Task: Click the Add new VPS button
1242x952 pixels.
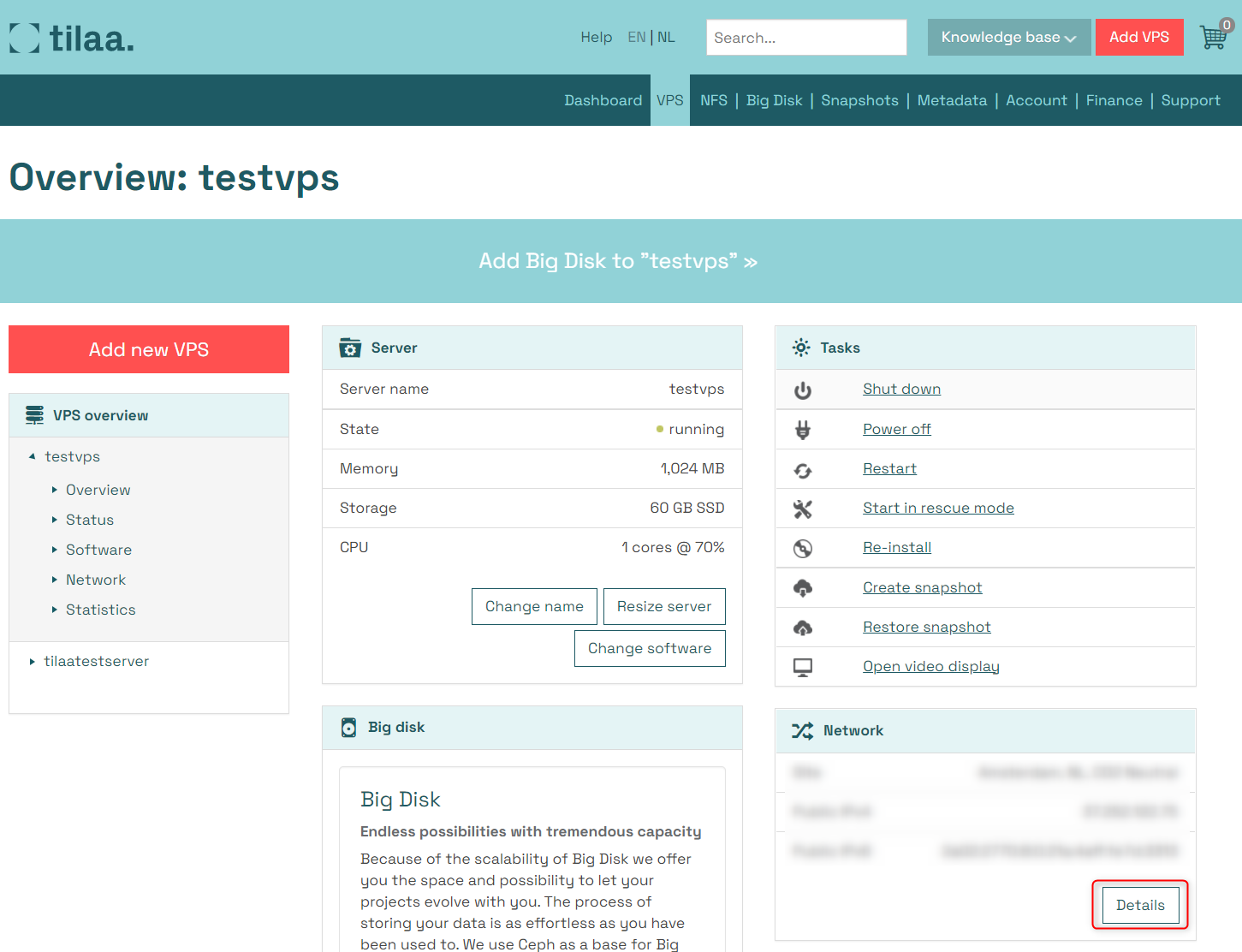Action: 149,349
